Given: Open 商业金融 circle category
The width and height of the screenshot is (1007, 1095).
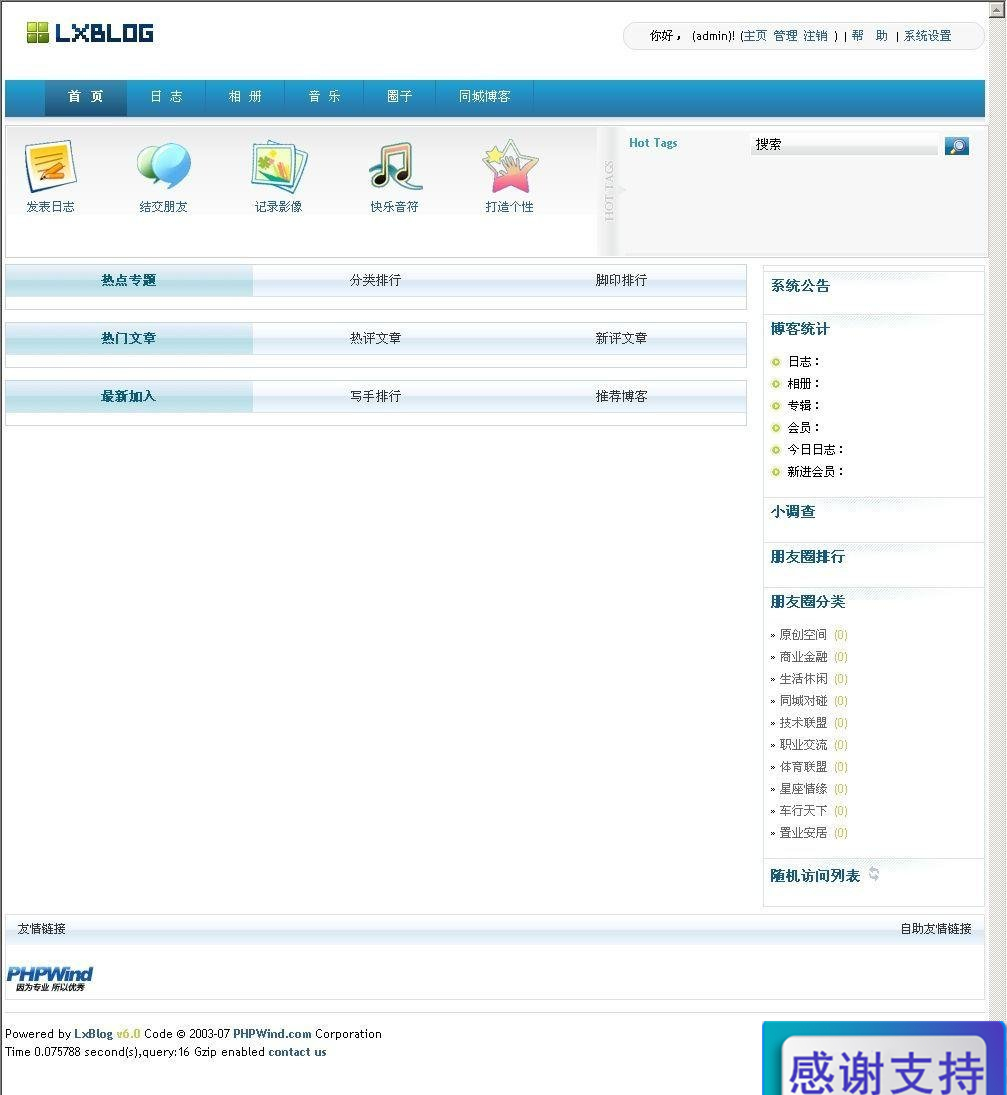Looking at the screenshot, I should [x=803, y=656].
